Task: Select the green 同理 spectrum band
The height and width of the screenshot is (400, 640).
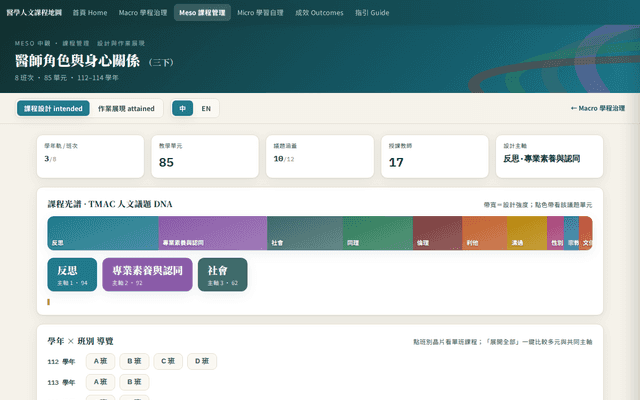Action: pyautogui.click(x=378, y=233)
